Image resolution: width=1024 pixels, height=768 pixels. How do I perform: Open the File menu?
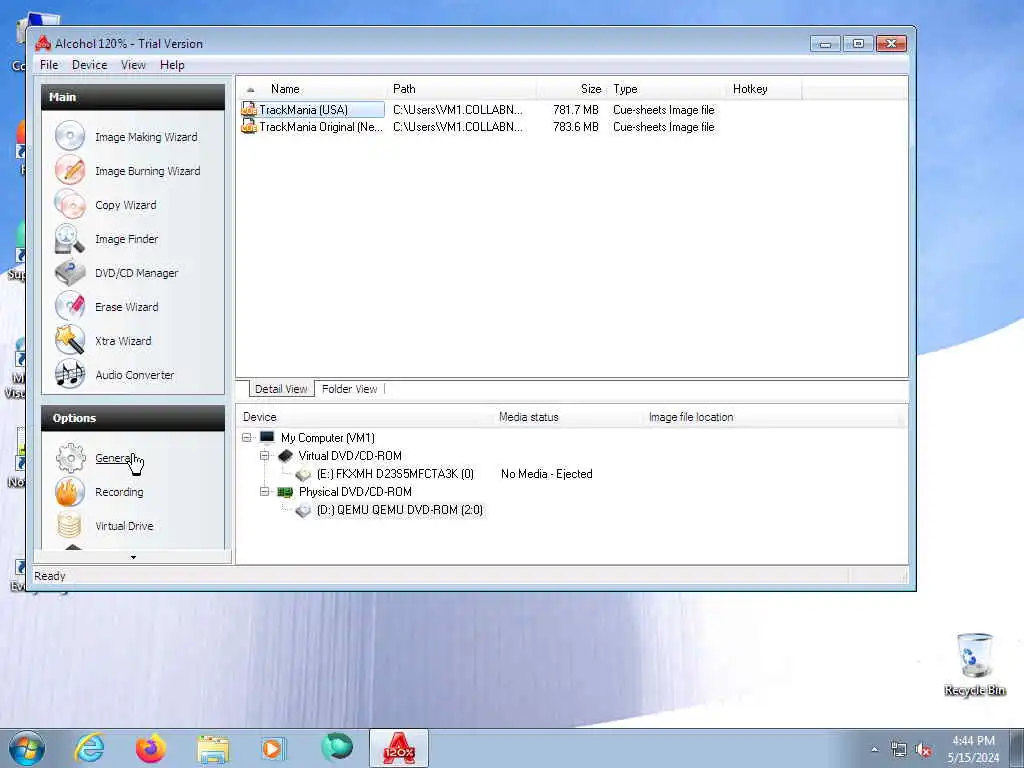coord(49,65)
